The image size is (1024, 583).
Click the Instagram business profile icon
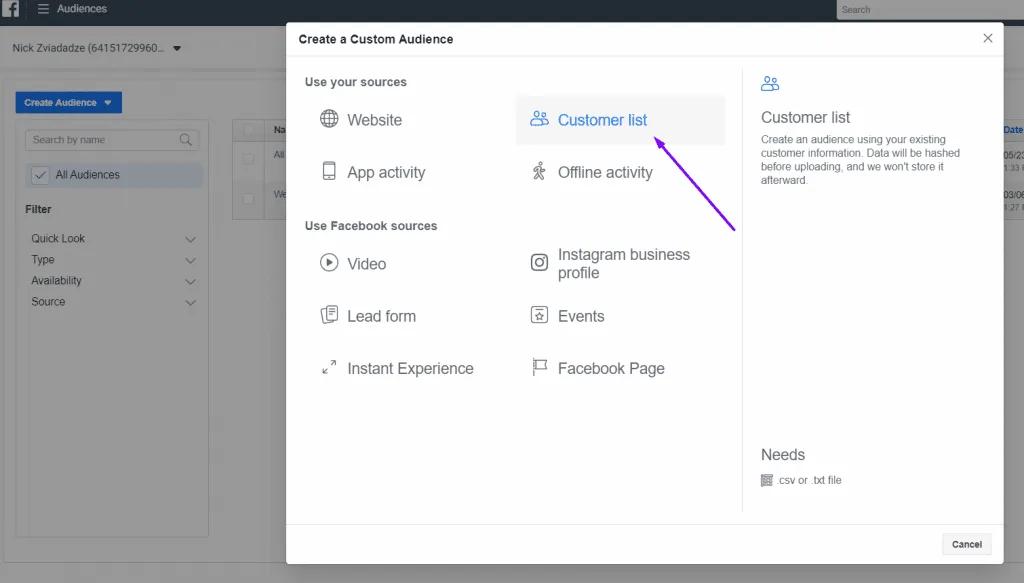539,262
